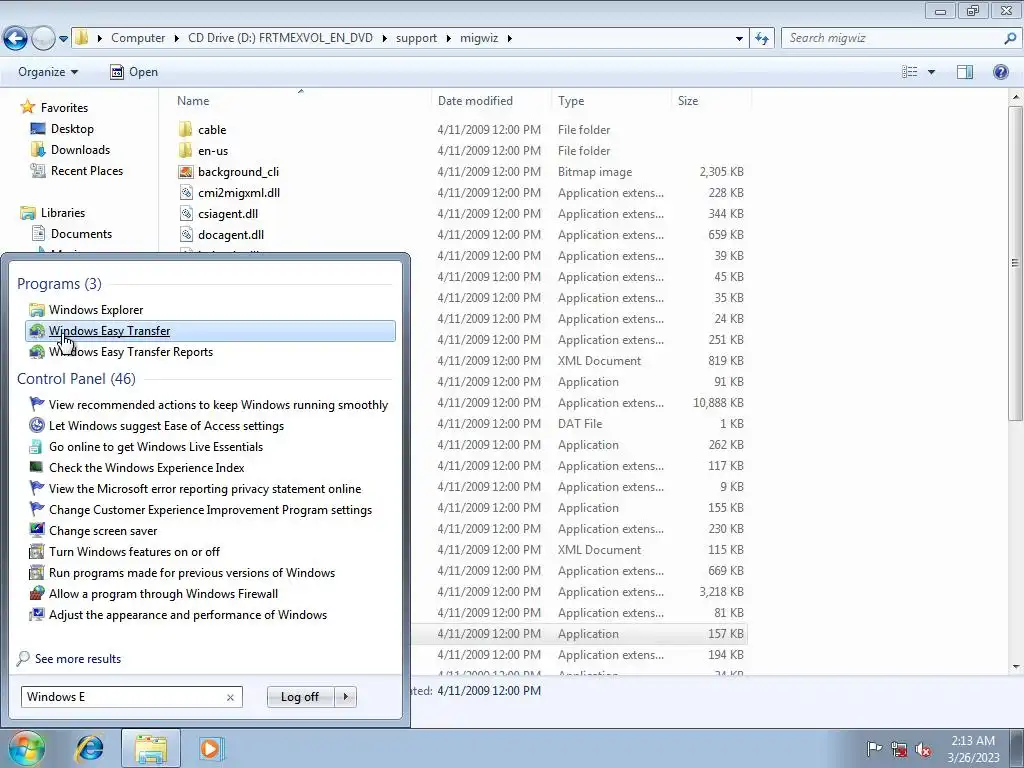Viewport: 1024px width, 768px height.
Task: Click the muted volume tray icon
Action: 923,749
